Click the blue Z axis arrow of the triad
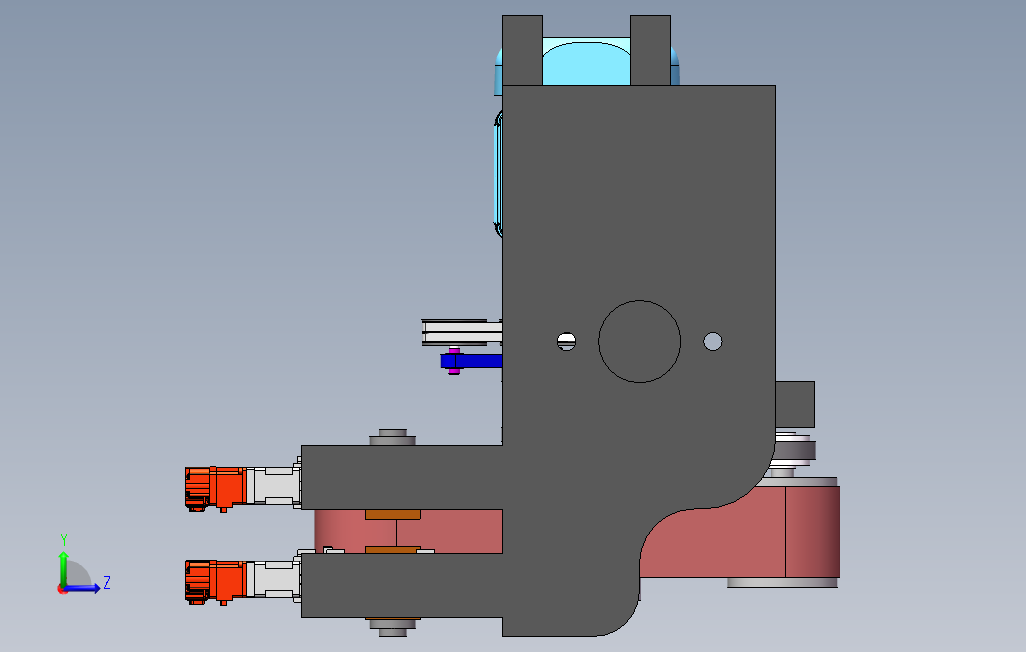The height and width of the screenshot is (652, 1026). [x=83, y=589]
